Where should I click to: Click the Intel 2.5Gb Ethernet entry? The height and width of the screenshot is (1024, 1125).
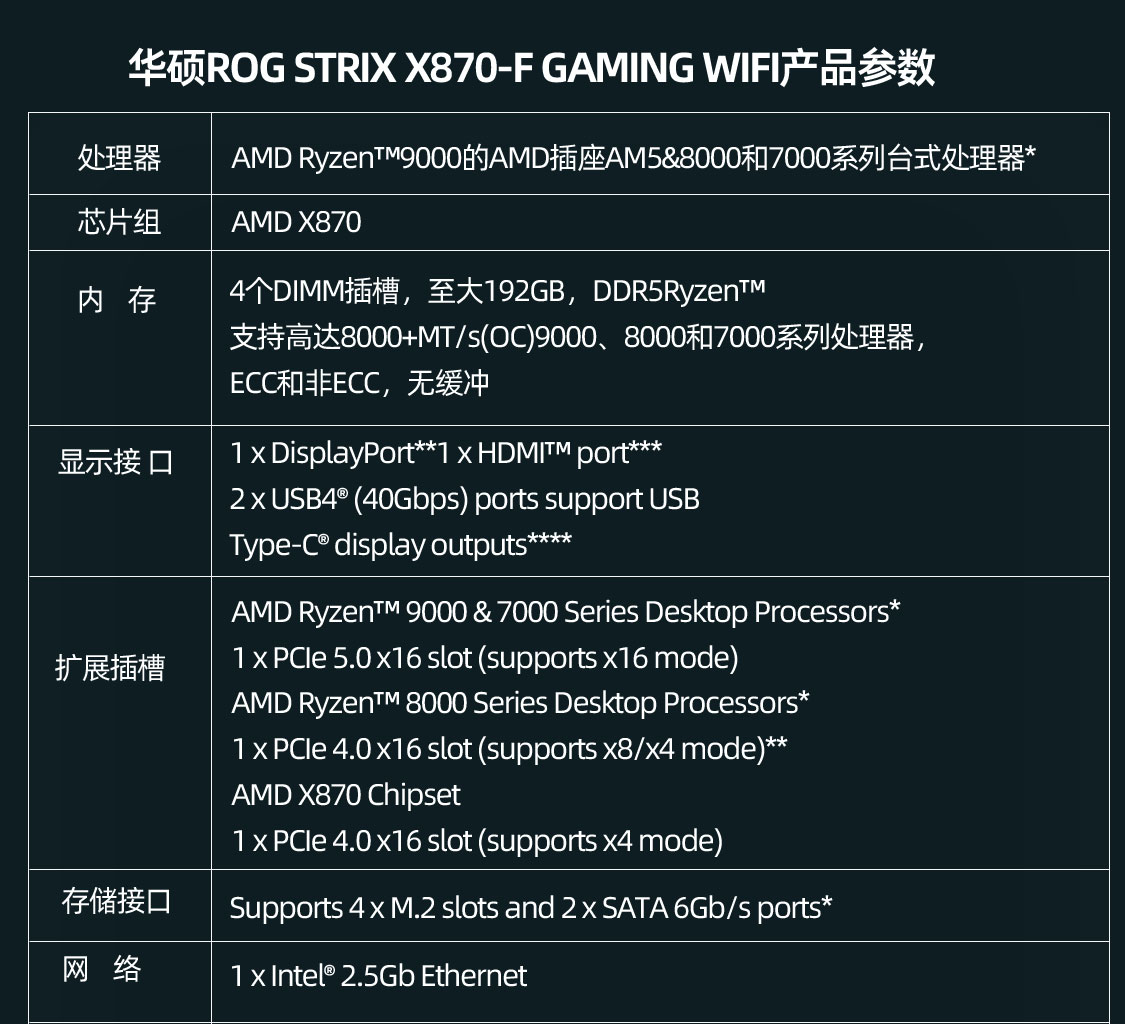coord(378,976)
